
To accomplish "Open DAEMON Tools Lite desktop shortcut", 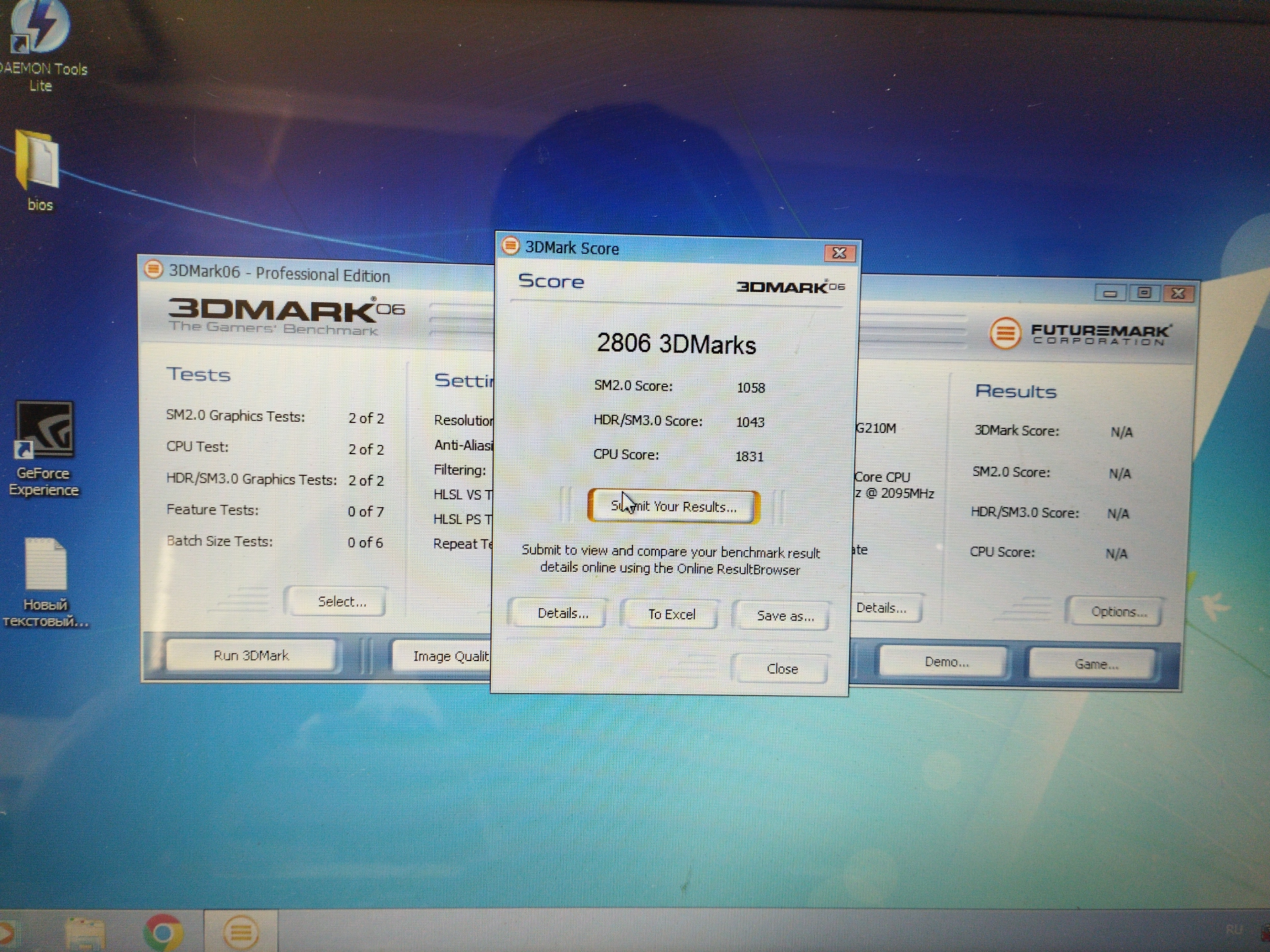I will [41, 46].
